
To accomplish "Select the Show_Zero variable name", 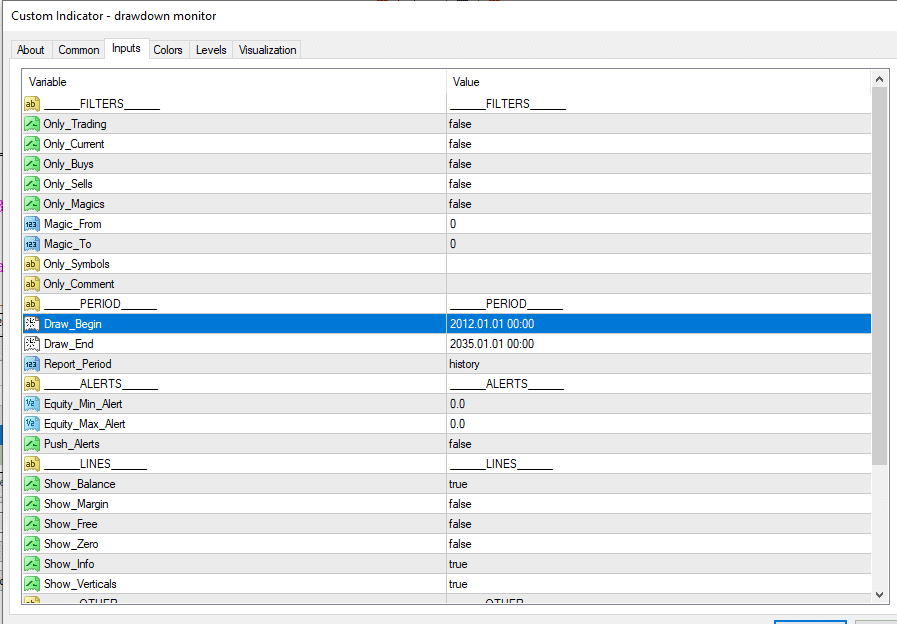I will (x=72, y=544).
